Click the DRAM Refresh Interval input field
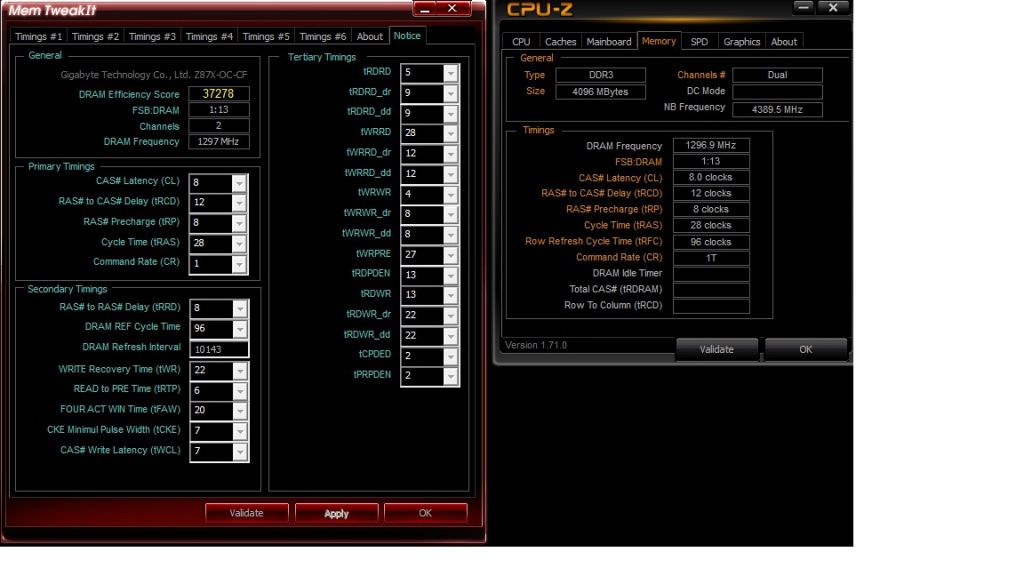This screenshot has width=1024, height=576. click(219, 349)
